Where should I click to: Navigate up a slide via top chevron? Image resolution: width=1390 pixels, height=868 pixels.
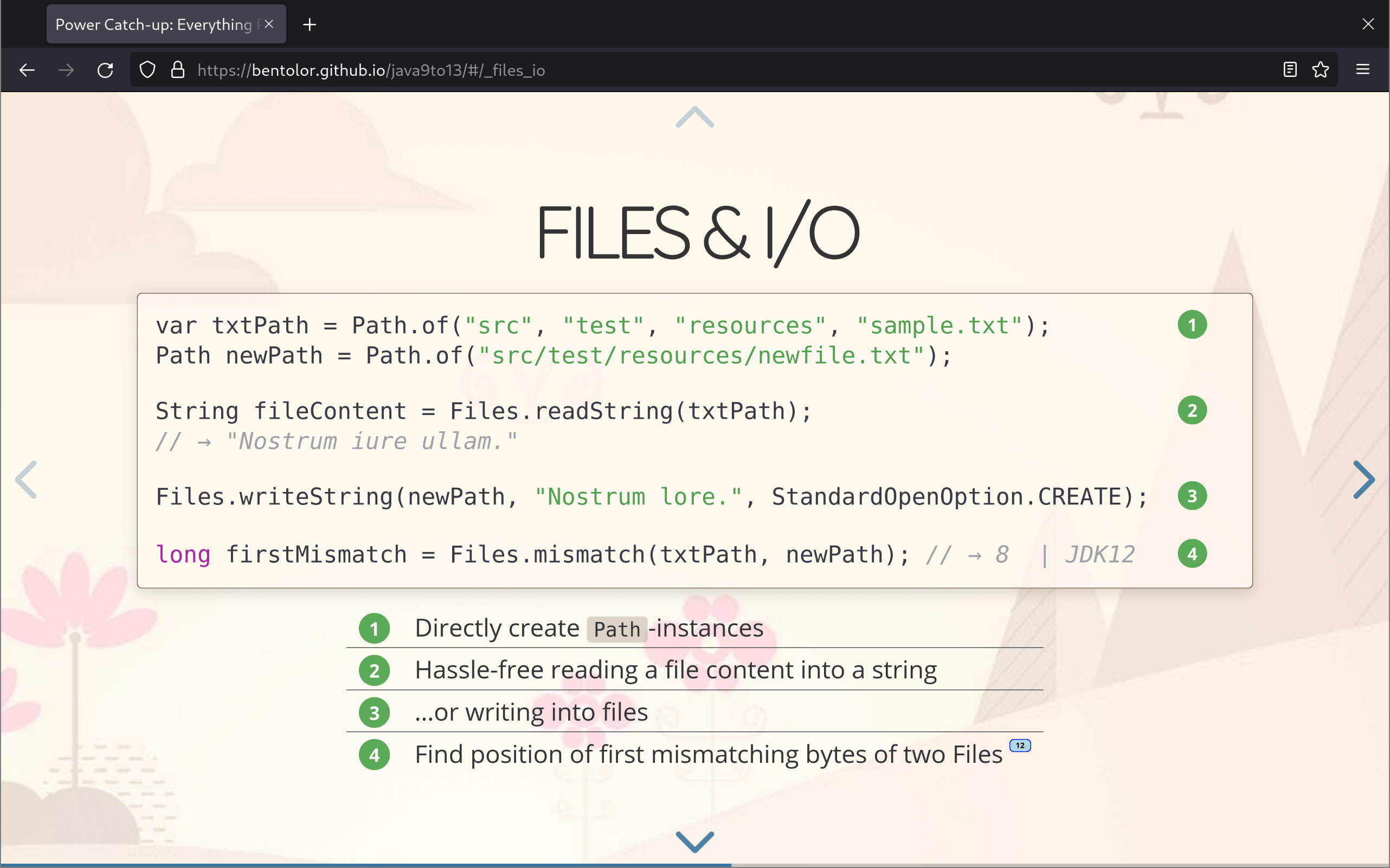(x=694, y=117)
